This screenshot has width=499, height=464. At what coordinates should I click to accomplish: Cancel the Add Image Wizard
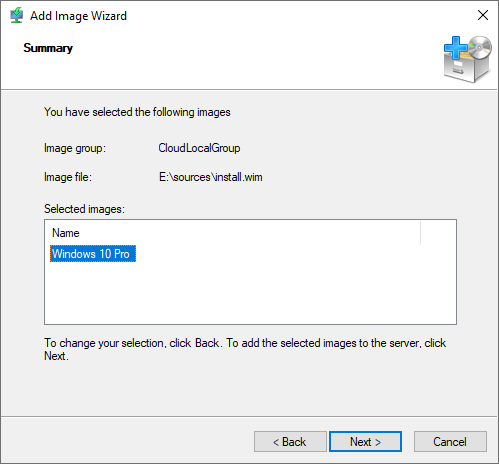tap(450, 442)
